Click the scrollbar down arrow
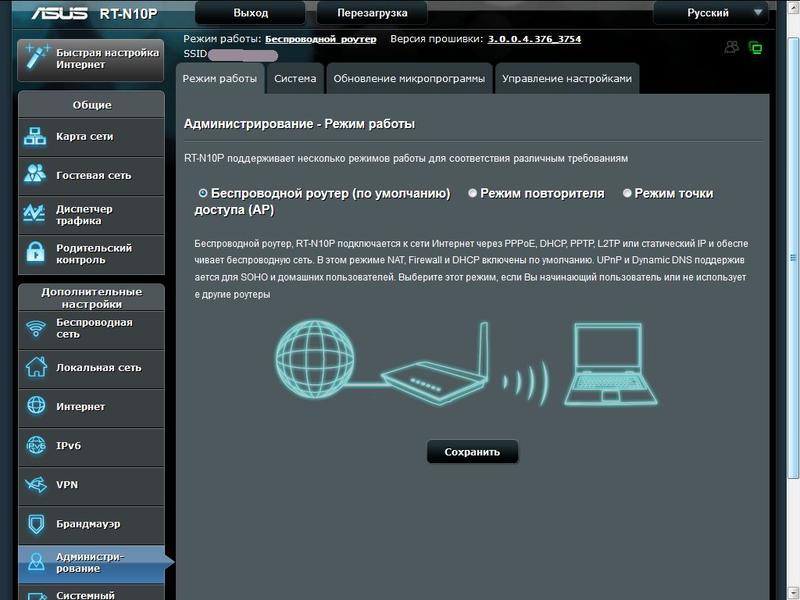The height and width of the screenshot is (600, 800). pos(793,592)
